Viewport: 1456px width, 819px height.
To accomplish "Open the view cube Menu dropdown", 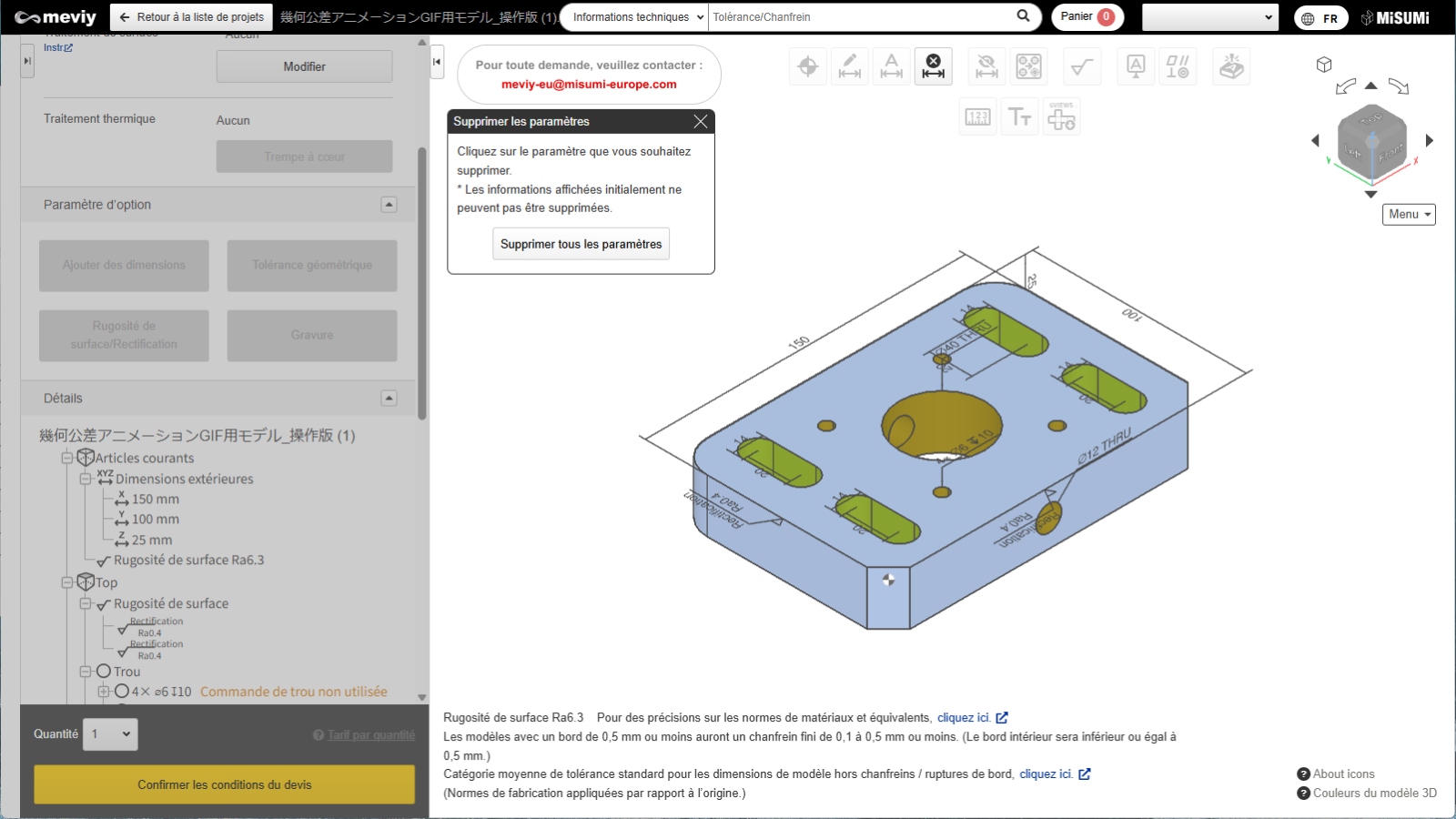I will click(1409, 215).
